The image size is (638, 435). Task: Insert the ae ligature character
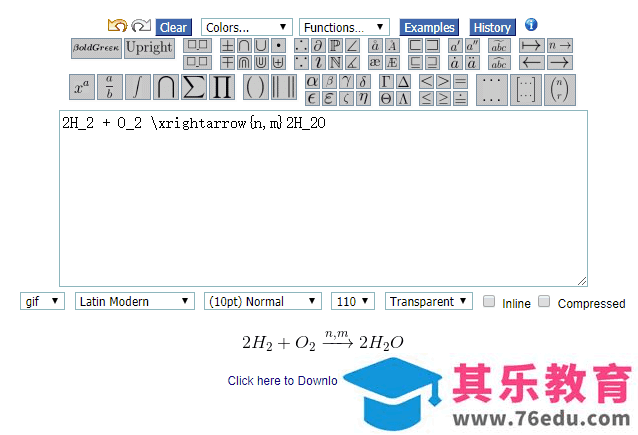[375, 62]
